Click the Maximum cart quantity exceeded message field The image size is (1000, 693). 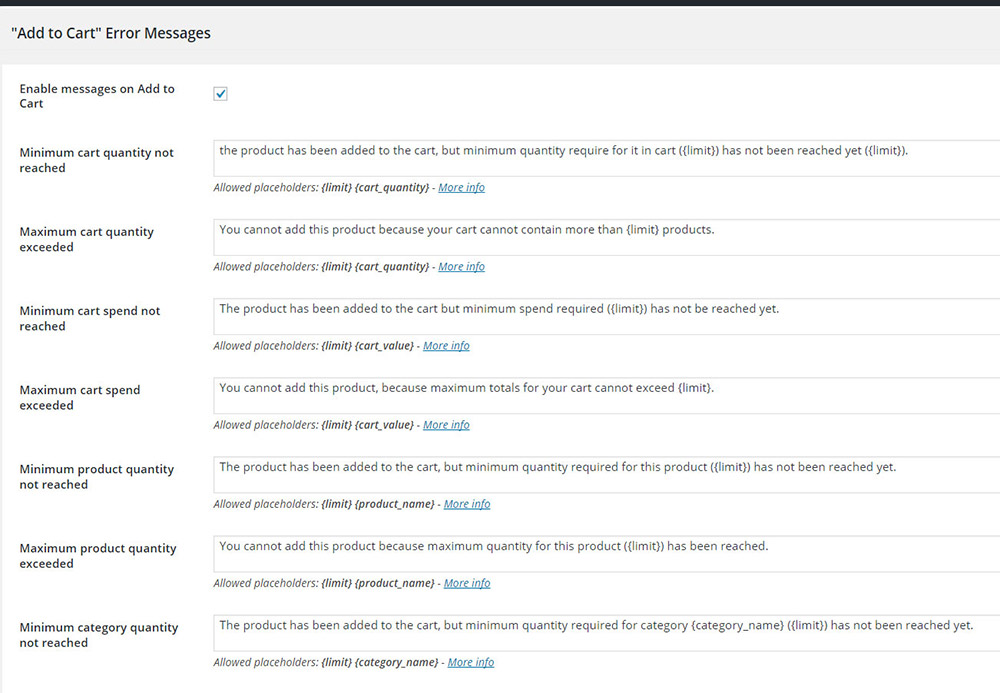click(606, 237)
